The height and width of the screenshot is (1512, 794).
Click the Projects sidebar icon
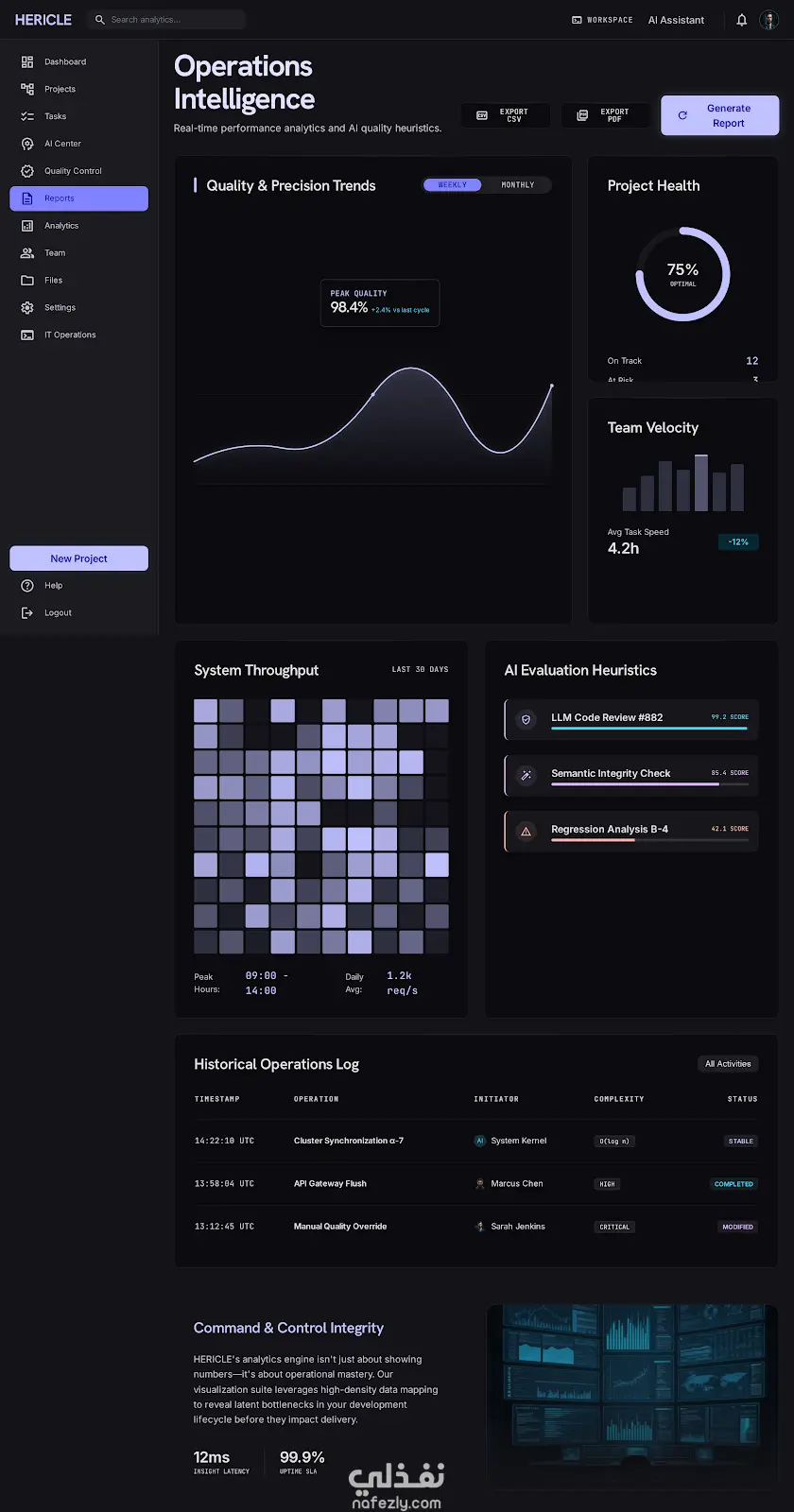point(27,90)
